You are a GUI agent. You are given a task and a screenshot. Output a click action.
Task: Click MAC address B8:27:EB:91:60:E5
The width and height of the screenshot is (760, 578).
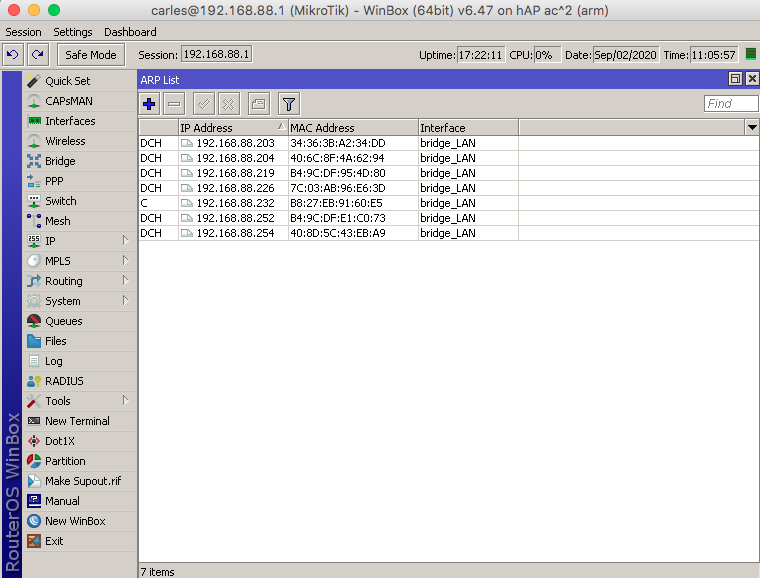(336, 203)
